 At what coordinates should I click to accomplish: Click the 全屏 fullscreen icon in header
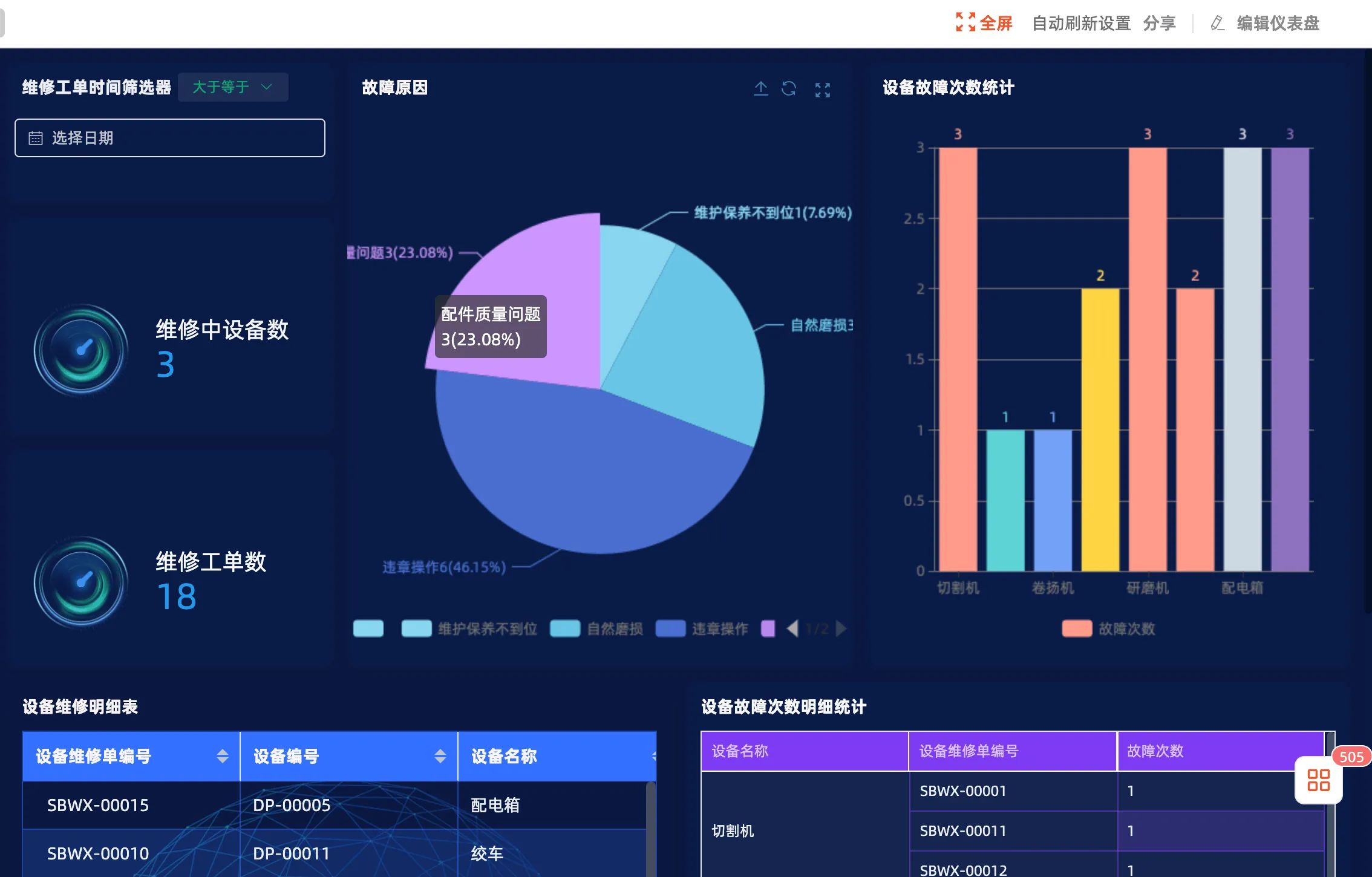click(x=965, y=22)
